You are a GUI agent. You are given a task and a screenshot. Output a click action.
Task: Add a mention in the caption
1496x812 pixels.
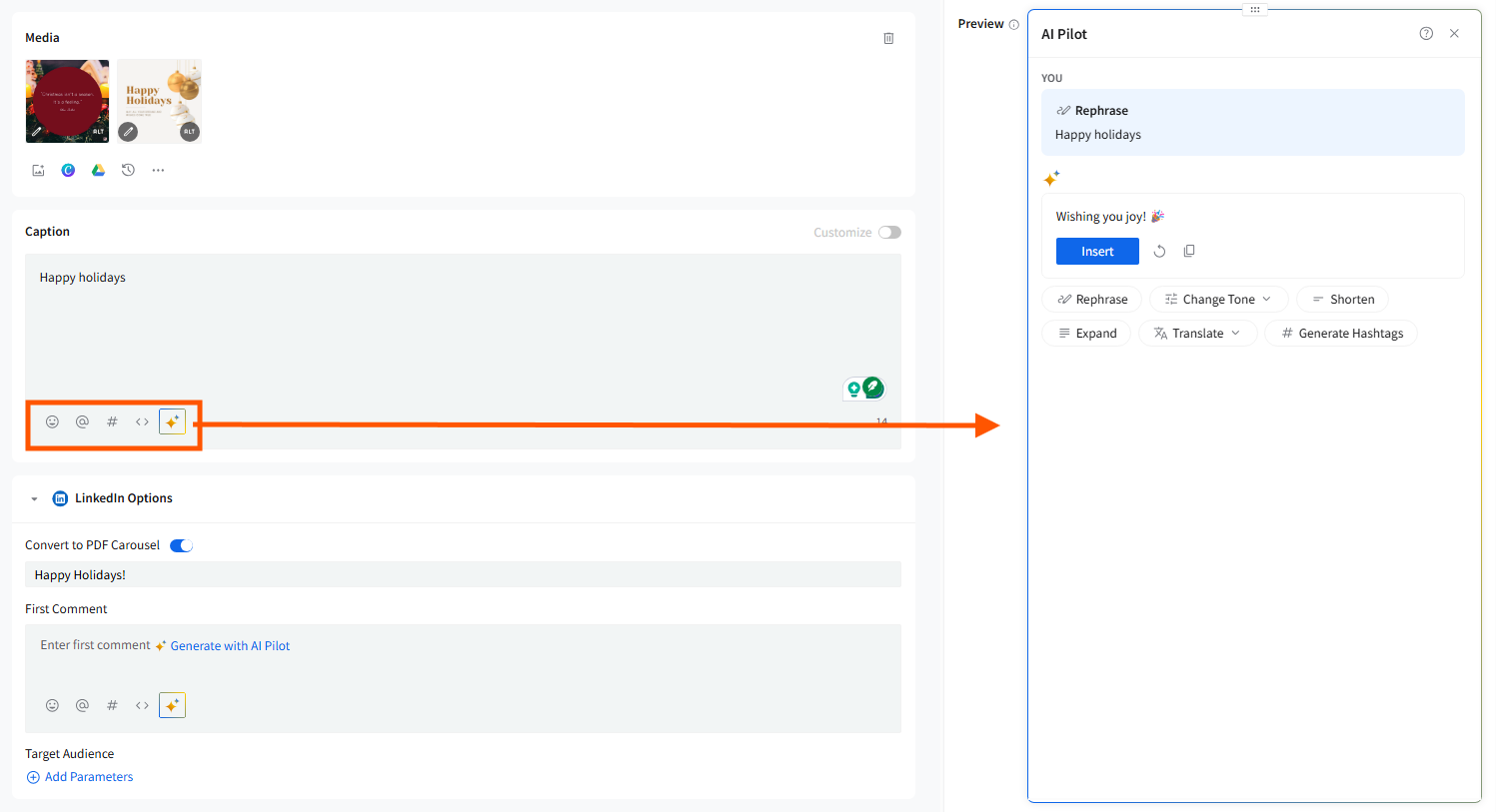click(82, 421)
